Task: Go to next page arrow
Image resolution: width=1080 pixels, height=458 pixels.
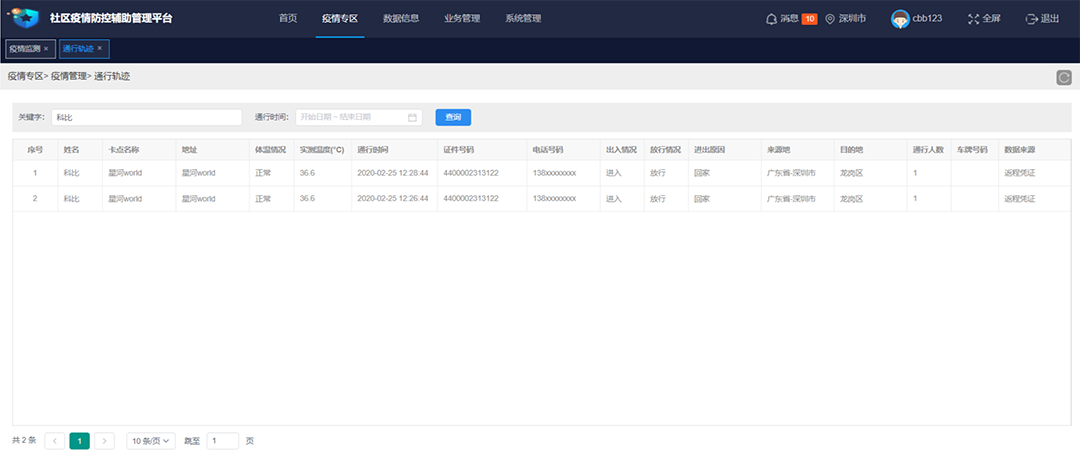Action: click(105, 441)
